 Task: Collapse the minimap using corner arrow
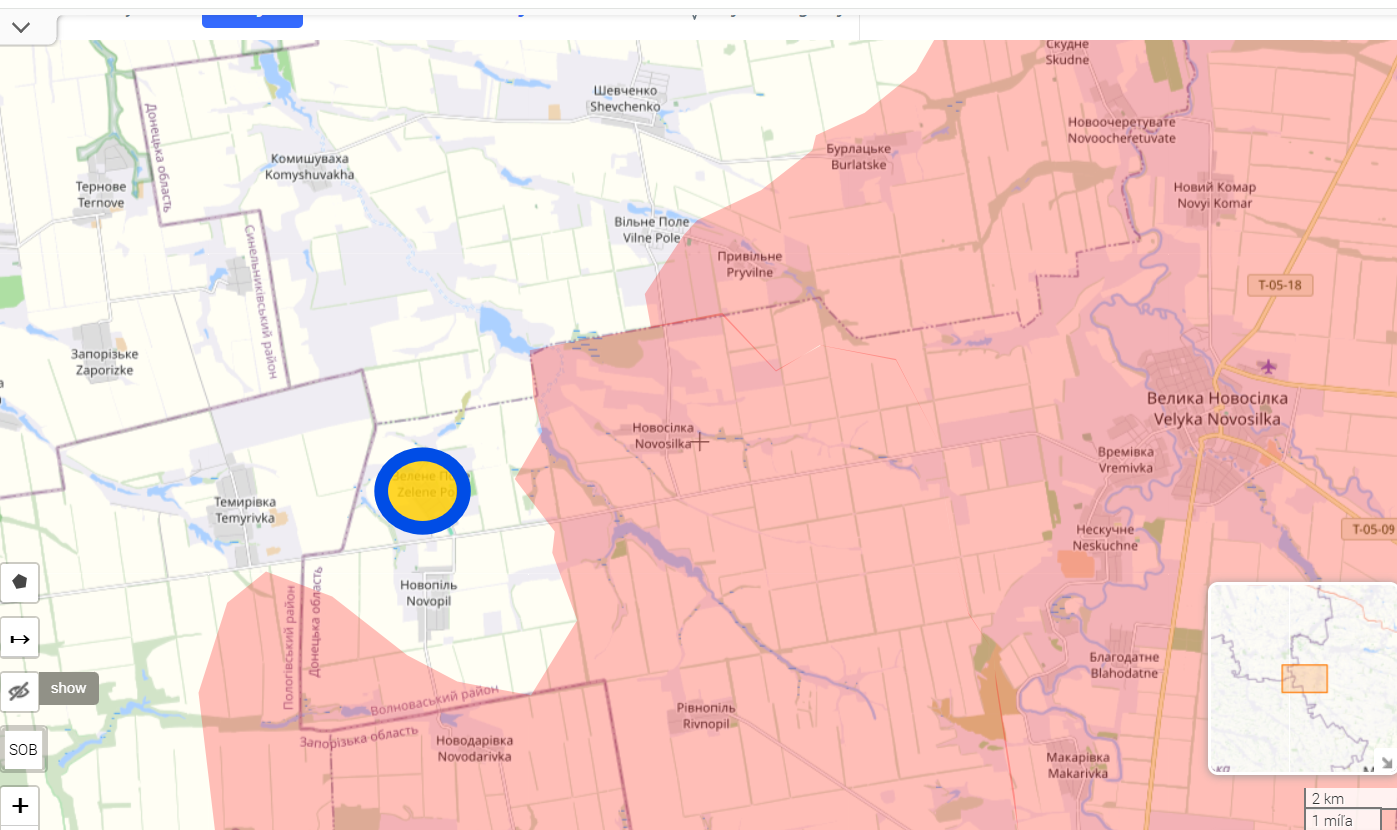tap(1386, 763)
